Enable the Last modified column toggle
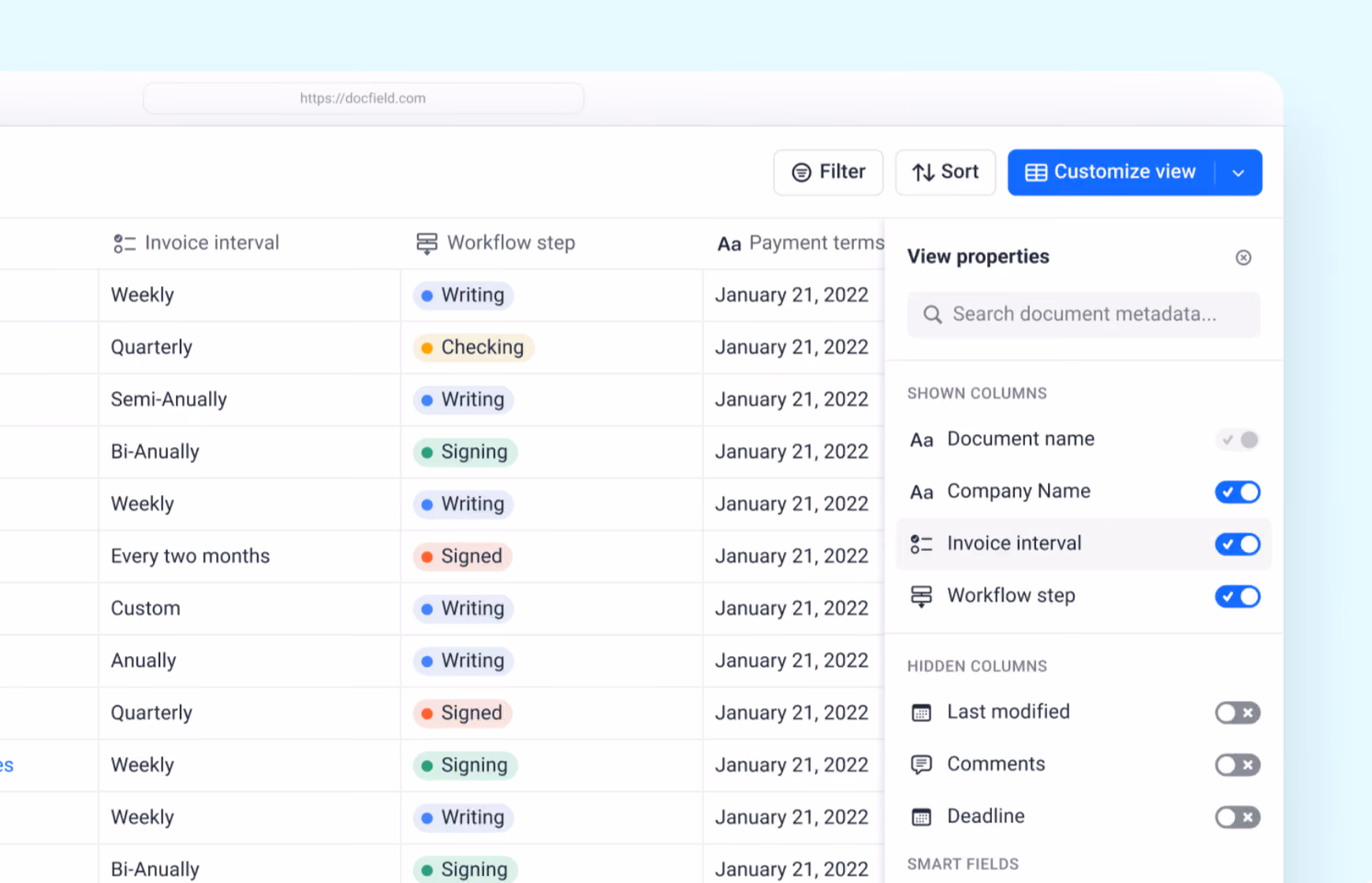 [x=1238, y=713]
